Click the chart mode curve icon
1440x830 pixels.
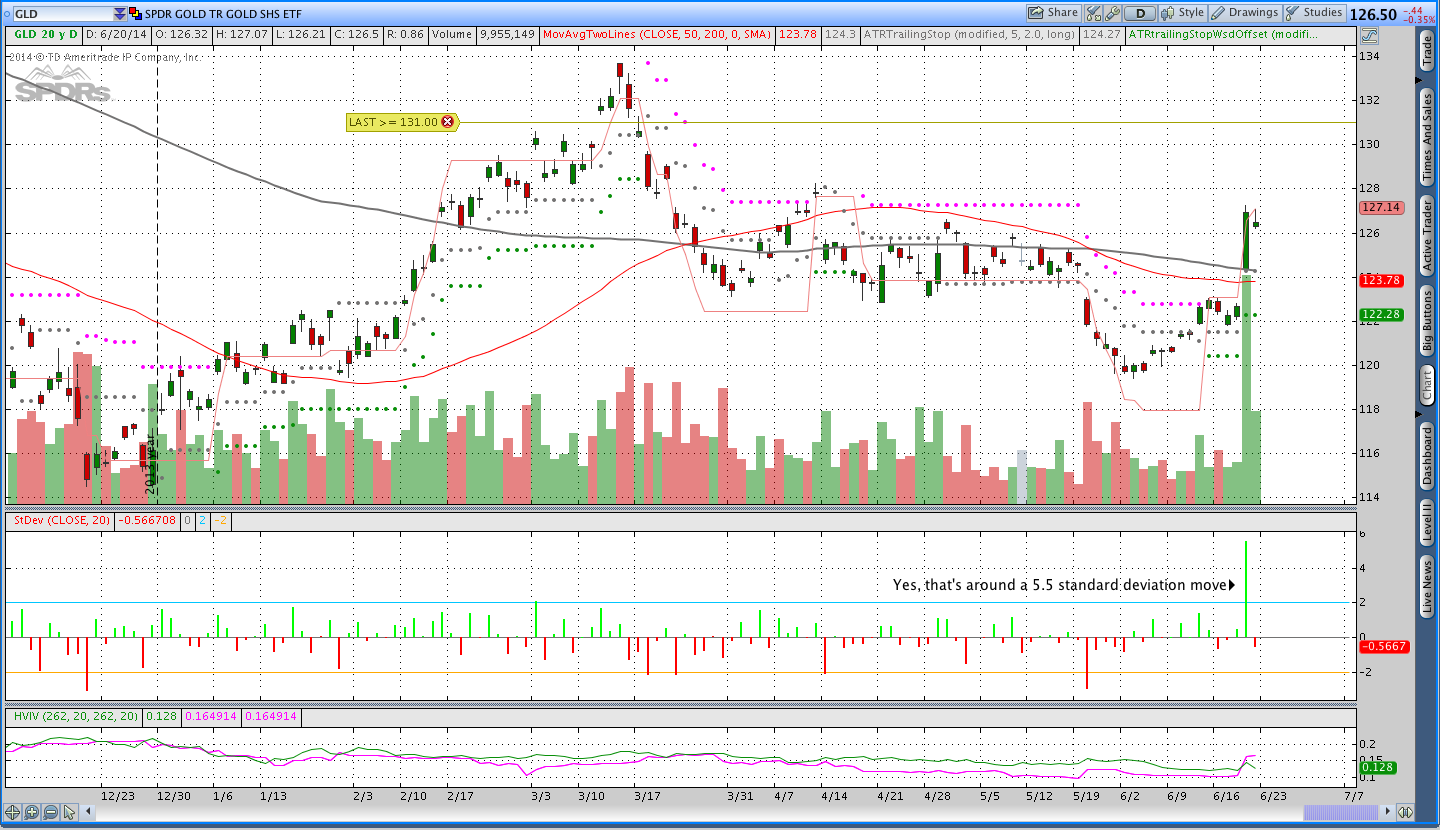[1369, 34]
